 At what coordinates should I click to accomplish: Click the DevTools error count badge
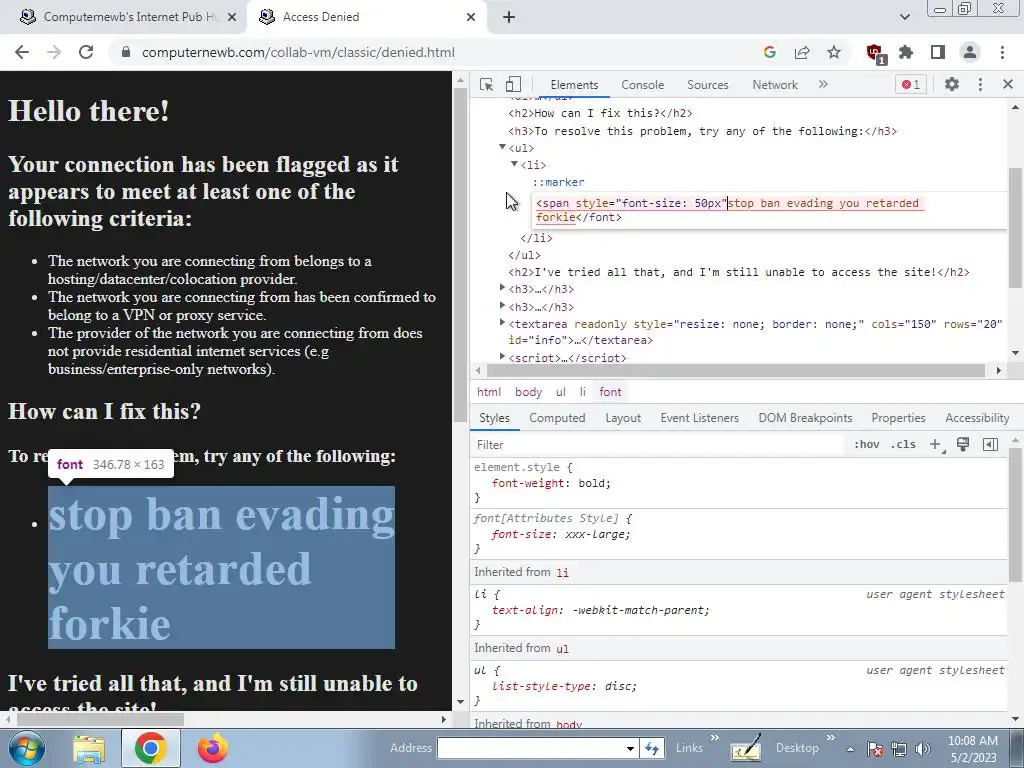910,84
